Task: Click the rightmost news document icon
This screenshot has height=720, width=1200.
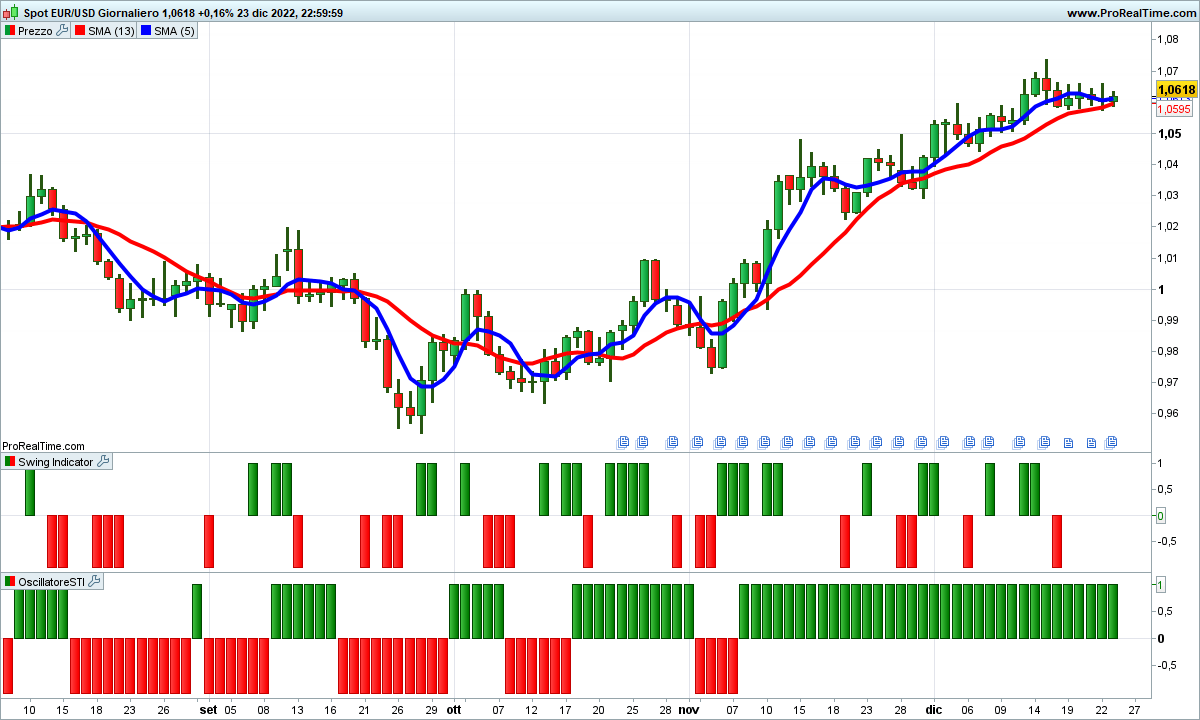Action: tap(1110, 441)
